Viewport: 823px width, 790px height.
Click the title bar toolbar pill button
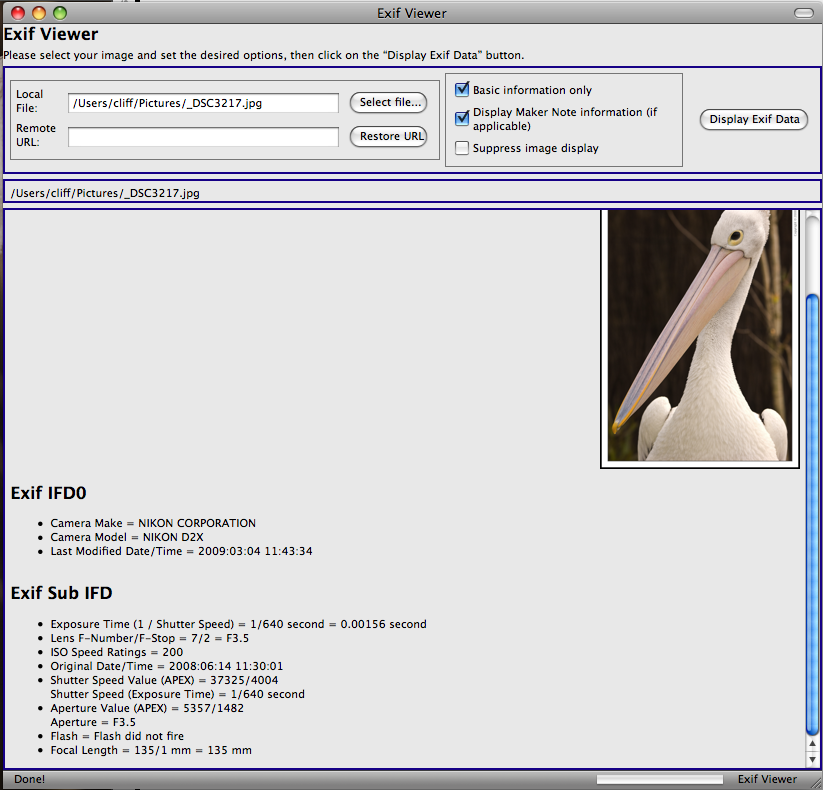click(802, 12)
